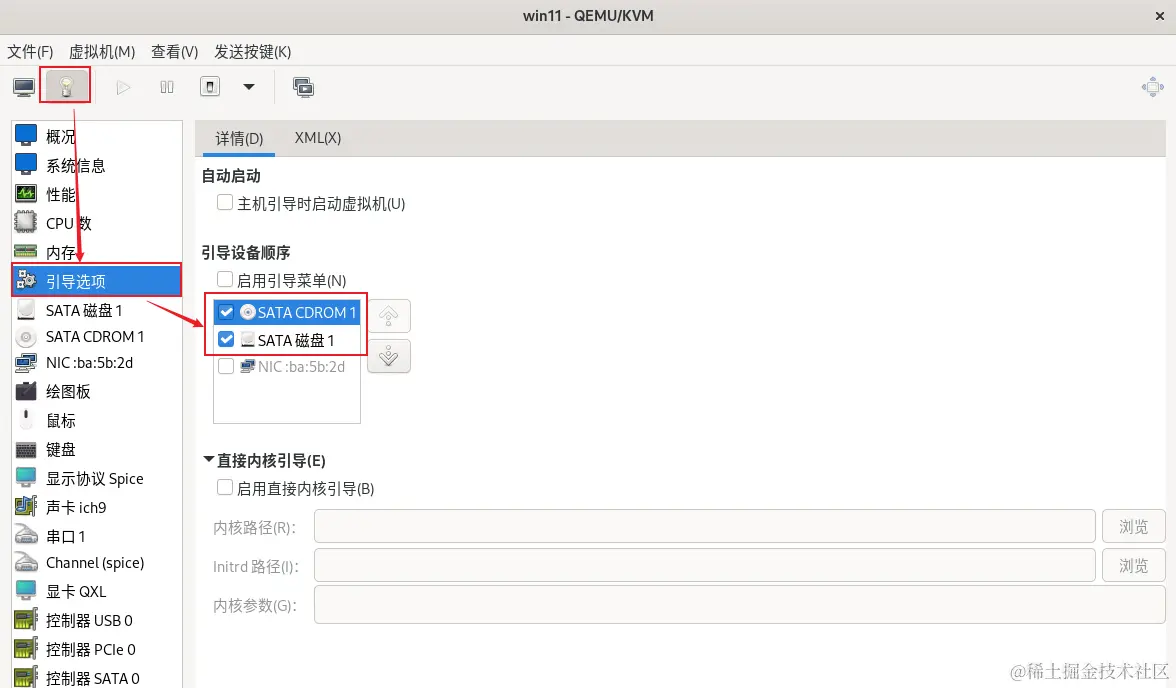Select 串口 1 in hardware list
Image resolution: width=1176 pixels, height=688 pixels.
pos(97,536)
